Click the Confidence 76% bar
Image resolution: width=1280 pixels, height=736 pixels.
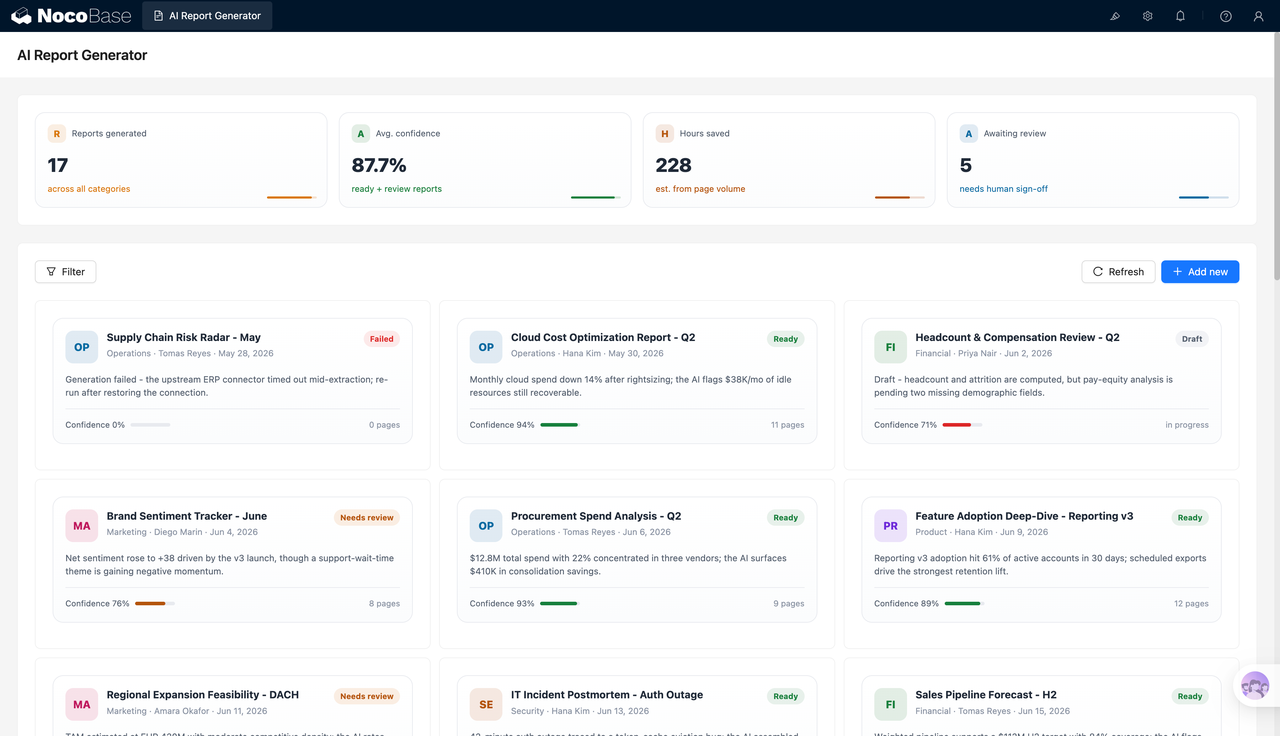154,604
